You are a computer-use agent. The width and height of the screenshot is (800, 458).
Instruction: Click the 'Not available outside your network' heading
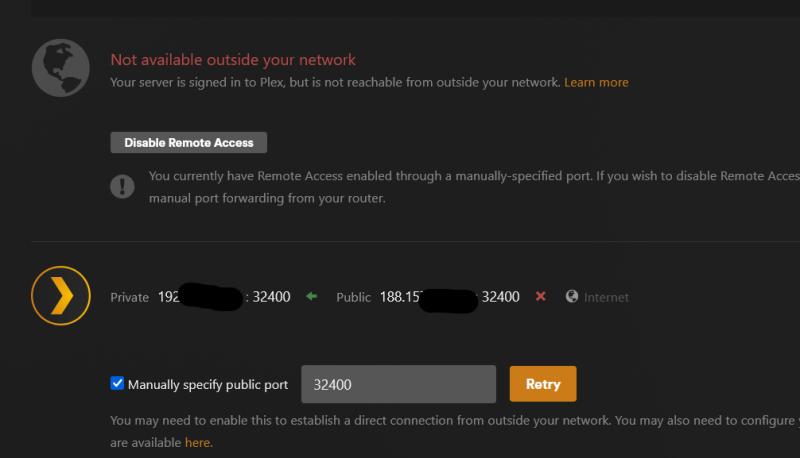233,60
